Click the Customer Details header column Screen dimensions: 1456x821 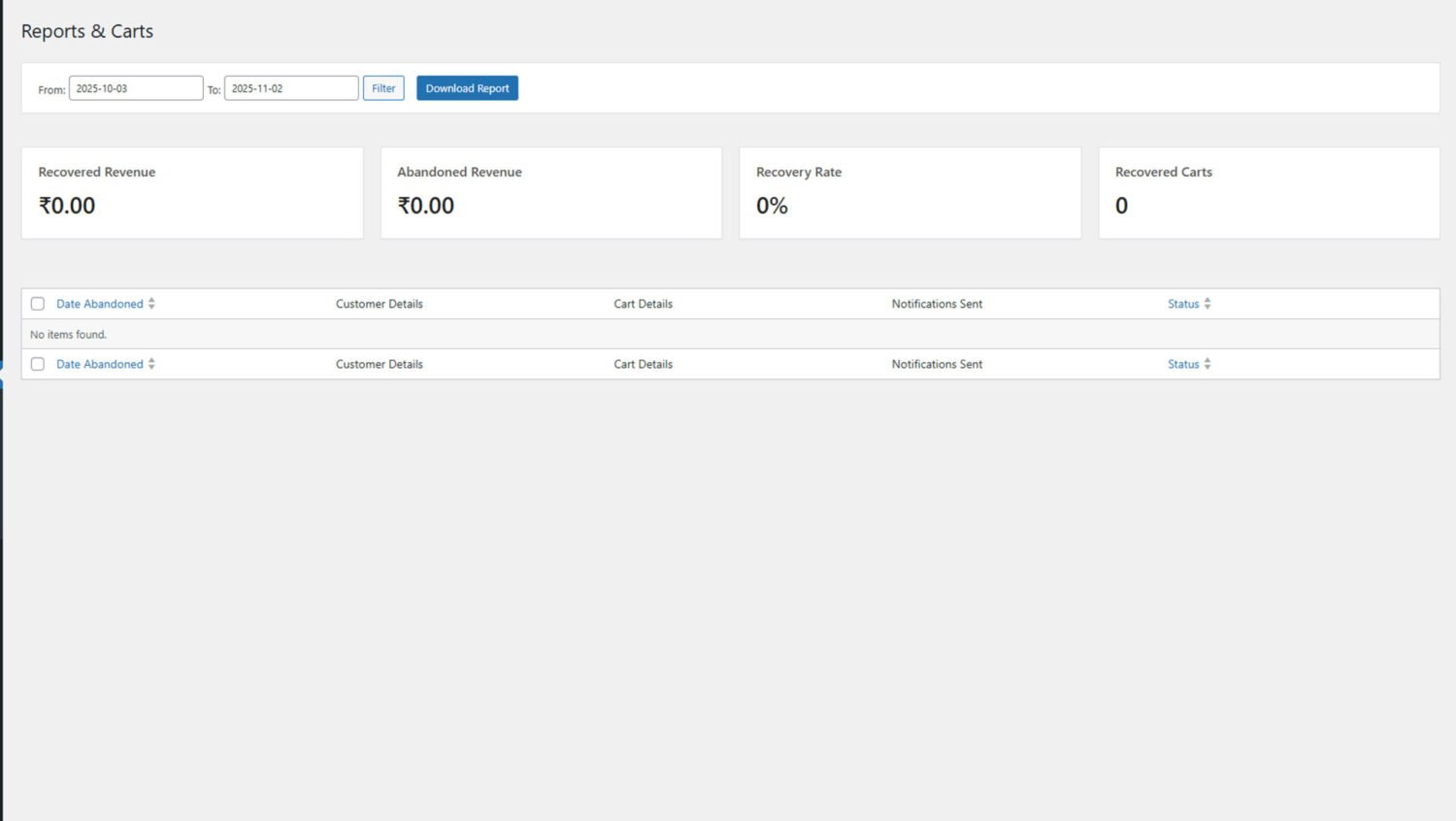pyautogui.click(x=379, y=304)
